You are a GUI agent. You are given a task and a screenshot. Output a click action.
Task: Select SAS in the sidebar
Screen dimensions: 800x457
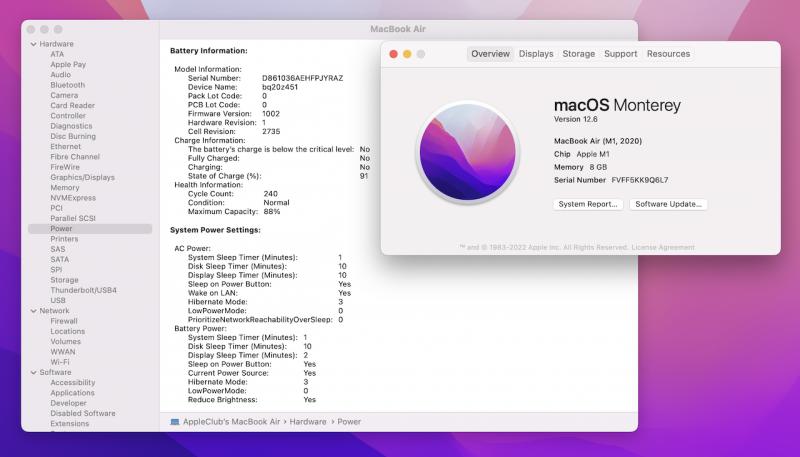click(58, 249)
